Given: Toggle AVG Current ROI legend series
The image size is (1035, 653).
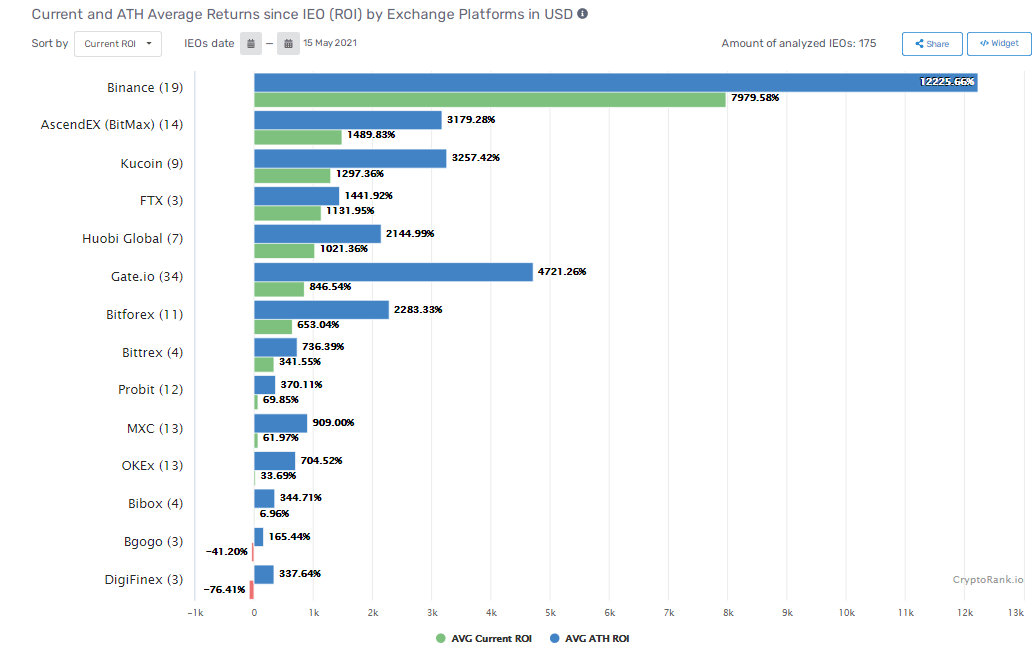Looking at the screenshot, I should [484, 638].
